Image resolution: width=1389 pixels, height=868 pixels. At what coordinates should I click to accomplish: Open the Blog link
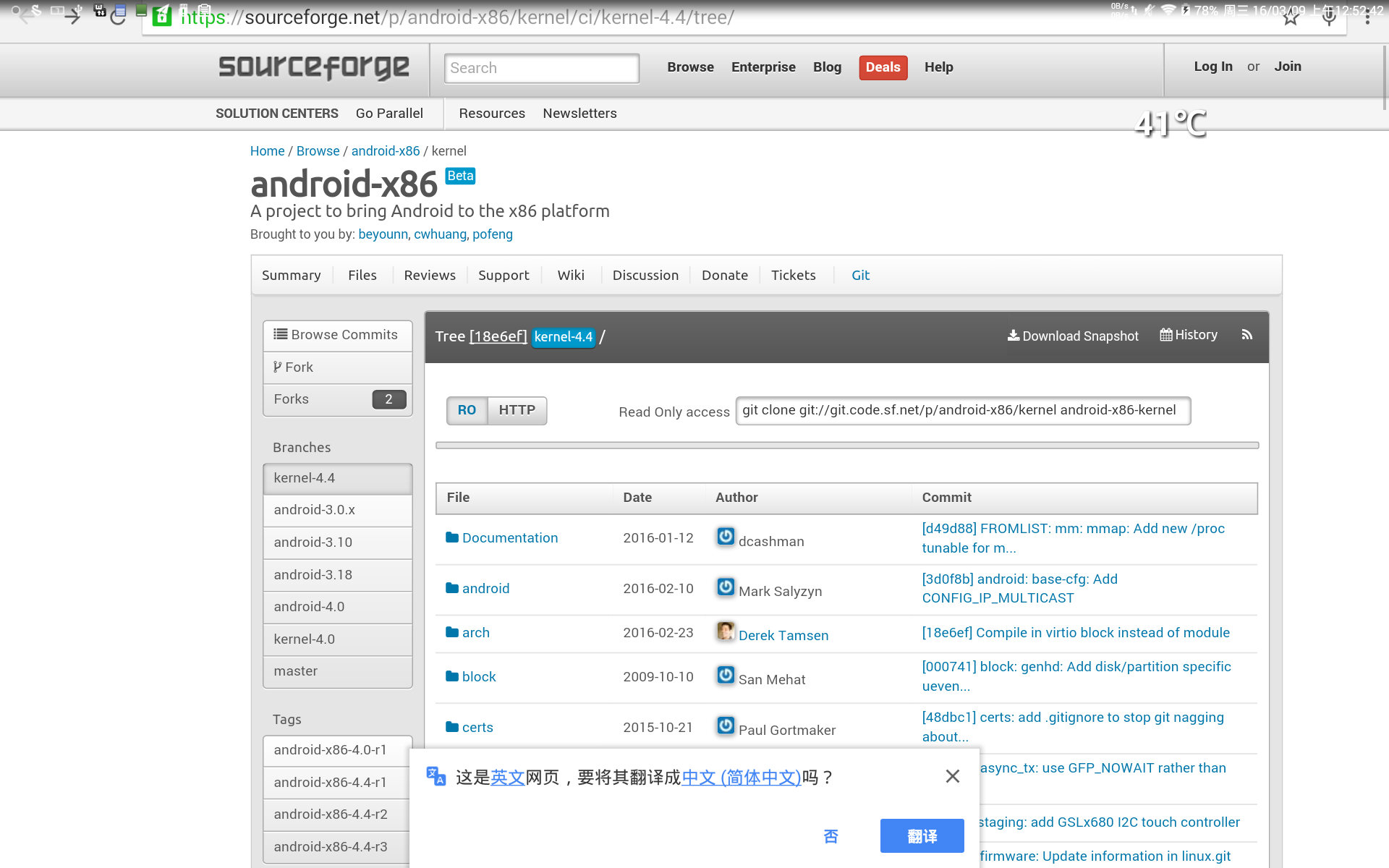827,67
